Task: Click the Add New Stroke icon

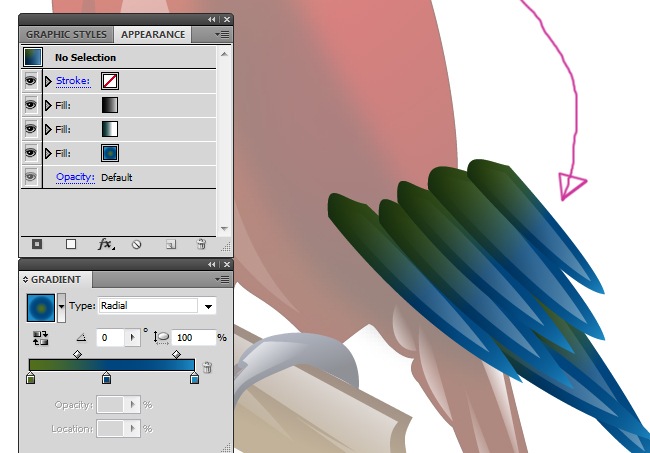Action: click(x=37, y=244)
